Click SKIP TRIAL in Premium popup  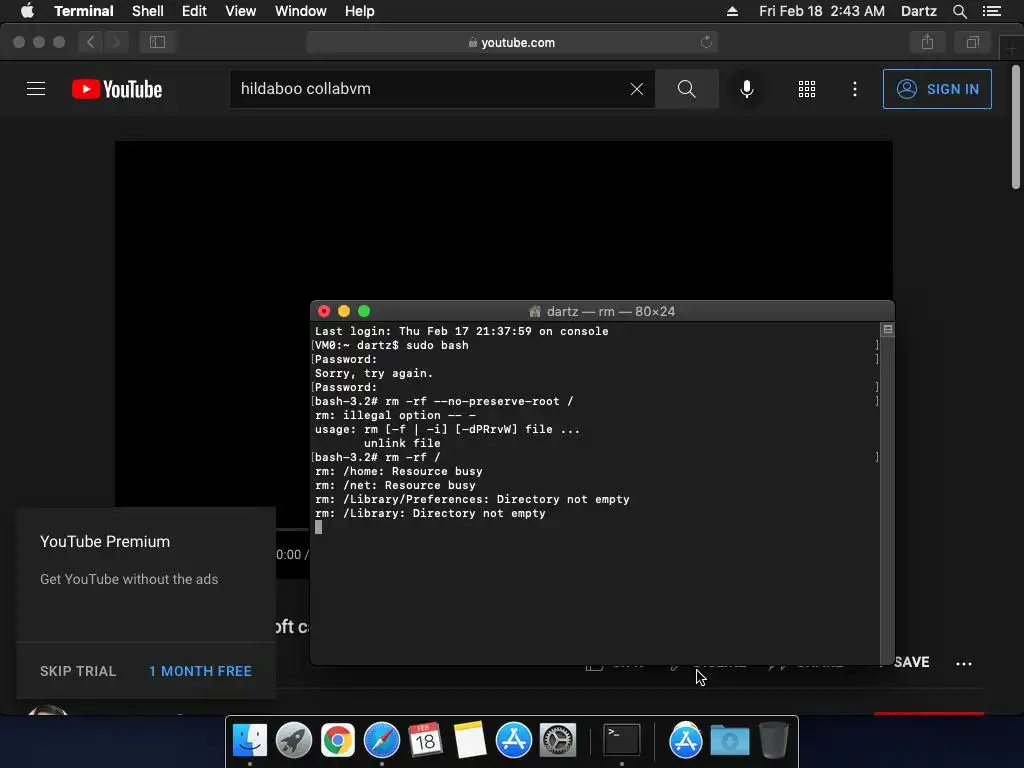[78, 671]
